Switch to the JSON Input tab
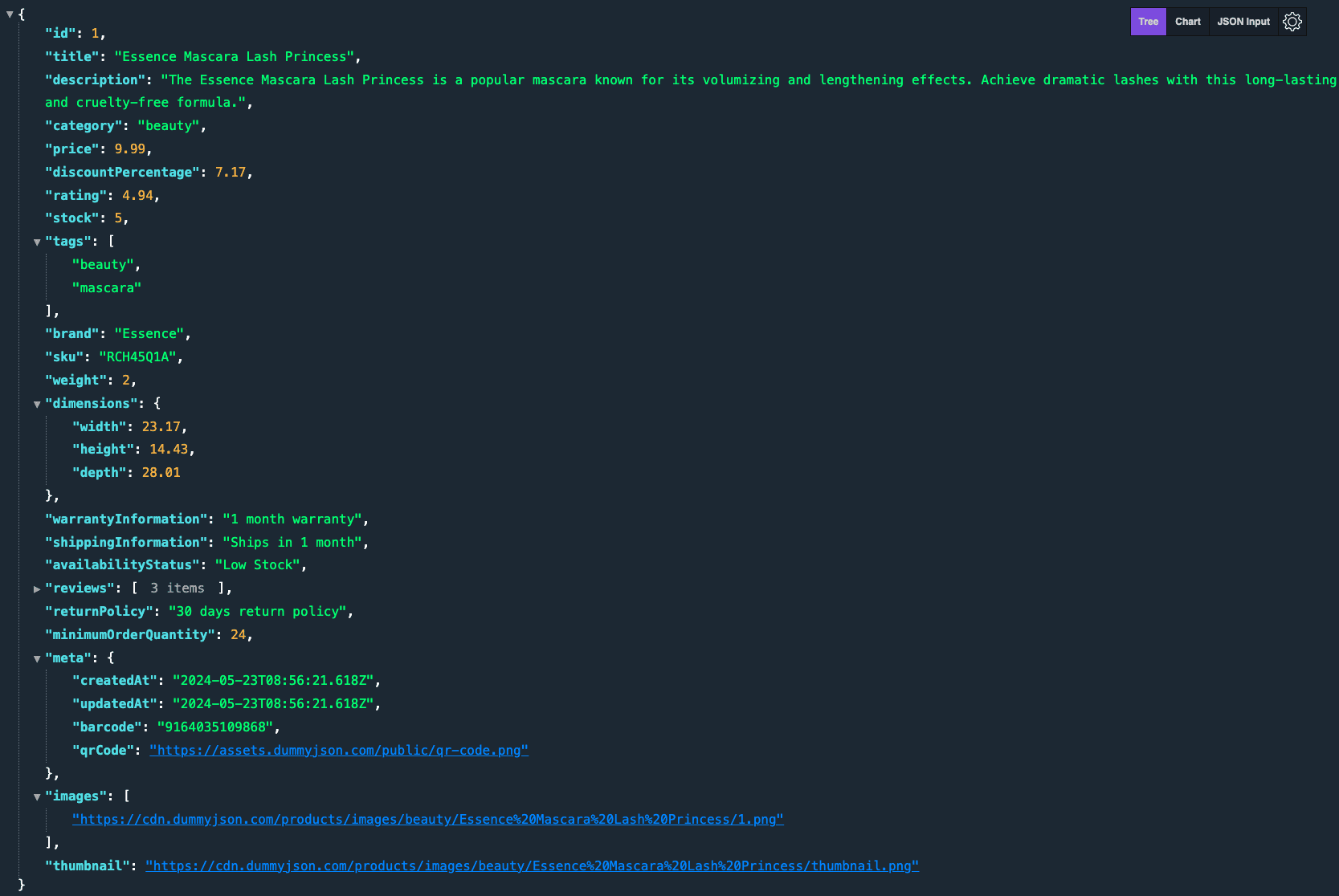 pyautogui.click(x=1243, y=22)
